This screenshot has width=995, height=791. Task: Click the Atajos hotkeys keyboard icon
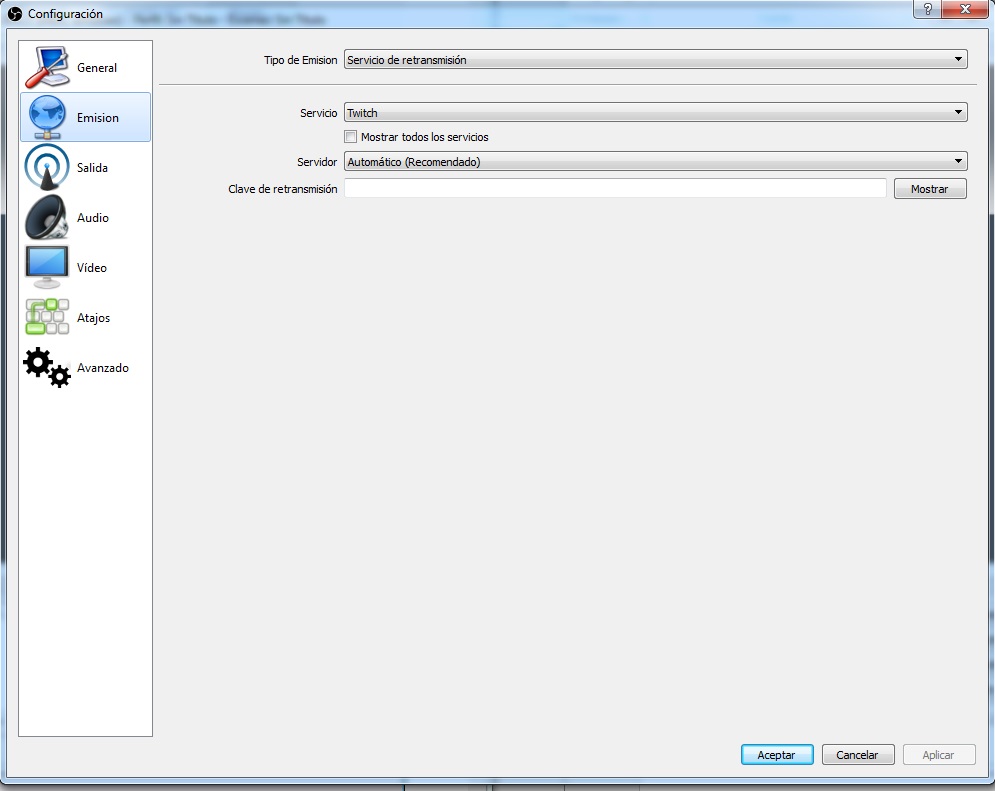pyautogui.click(x=46, y=317)
